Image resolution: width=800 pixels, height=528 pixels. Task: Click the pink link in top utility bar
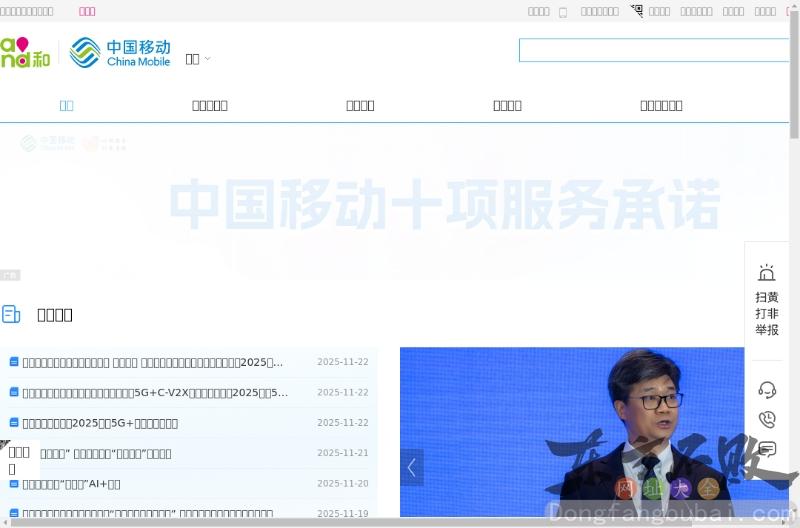point(87,11)
